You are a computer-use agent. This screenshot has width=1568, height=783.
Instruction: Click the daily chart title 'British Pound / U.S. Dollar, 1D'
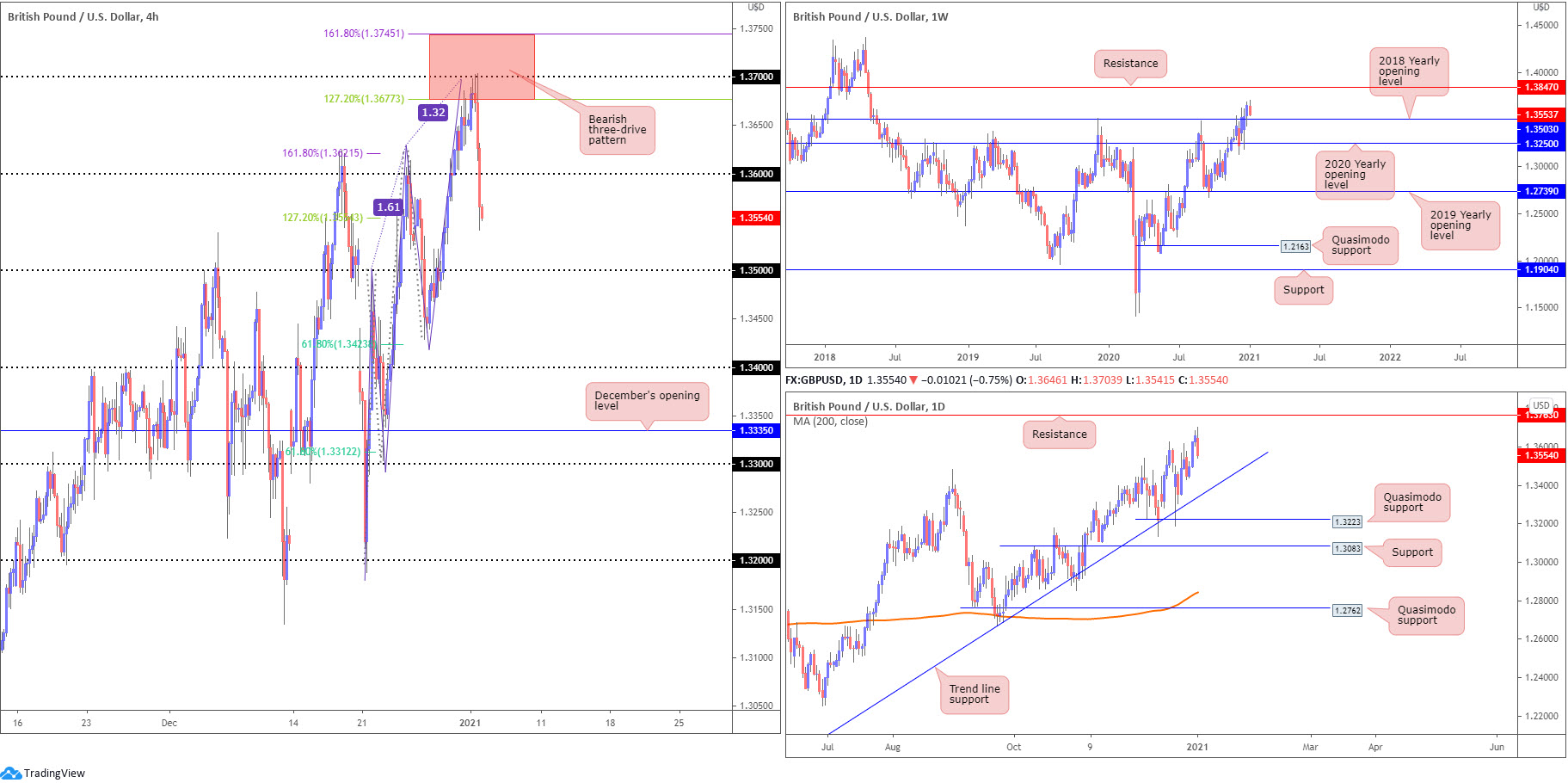869,406
